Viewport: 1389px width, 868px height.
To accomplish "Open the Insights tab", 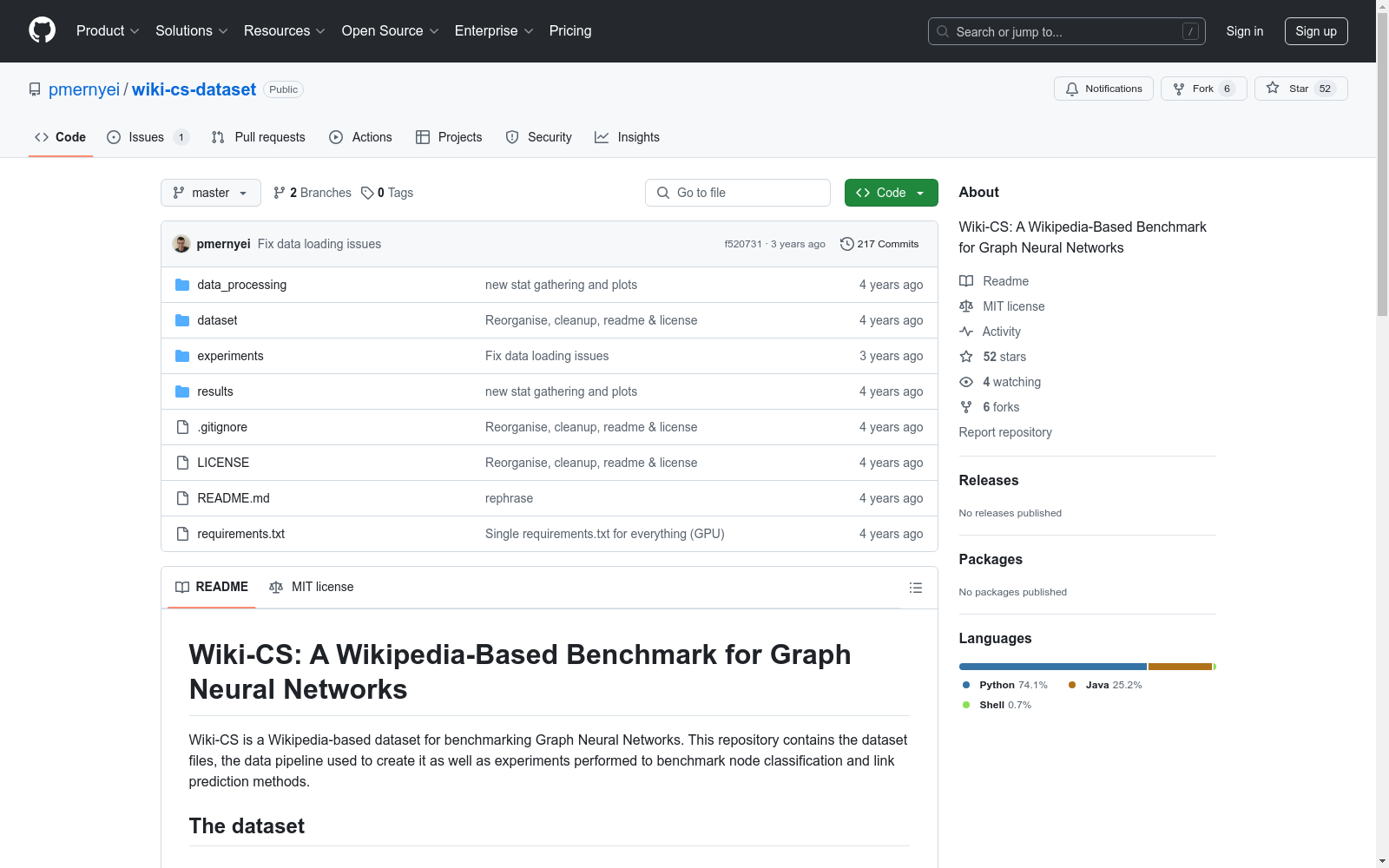I will [628, 137].
